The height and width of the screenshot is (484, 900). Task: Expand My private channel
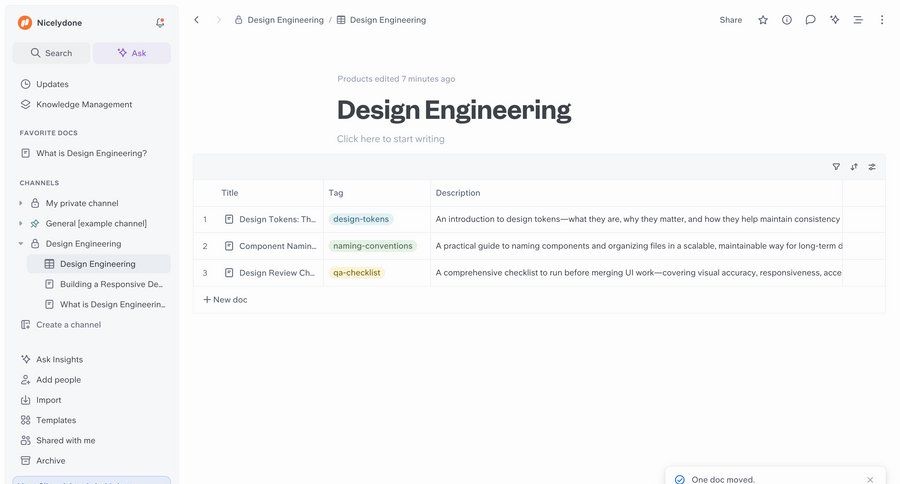21,203
